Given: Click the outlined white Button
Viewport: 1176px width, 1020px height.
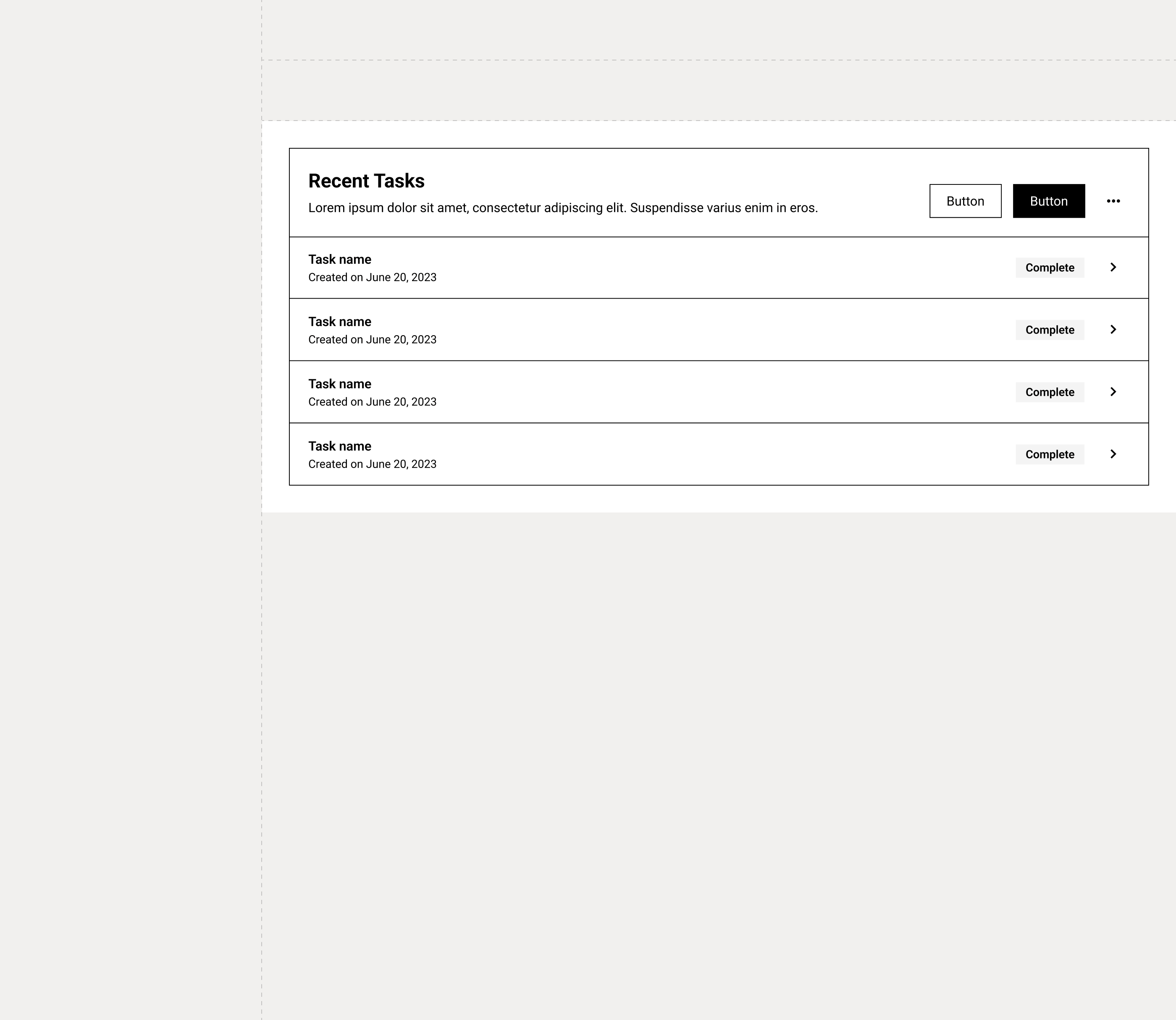Looking at the screenshot, I should (966, 201).
